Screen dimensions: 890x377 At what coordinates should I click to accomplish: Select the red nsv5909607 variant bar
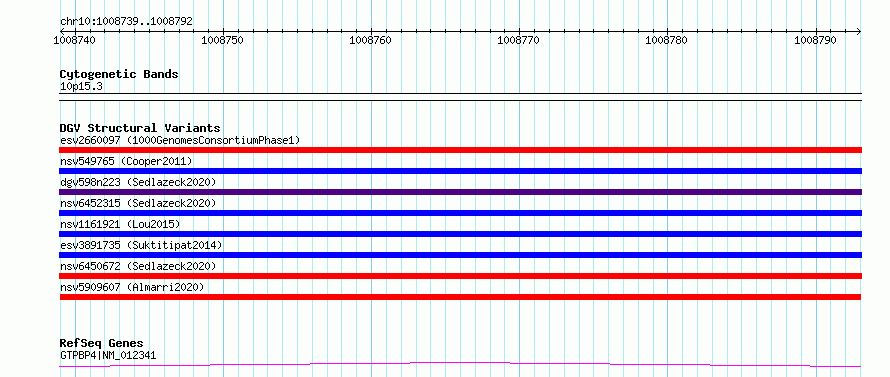pyautogui.click(x=460, y=297)
